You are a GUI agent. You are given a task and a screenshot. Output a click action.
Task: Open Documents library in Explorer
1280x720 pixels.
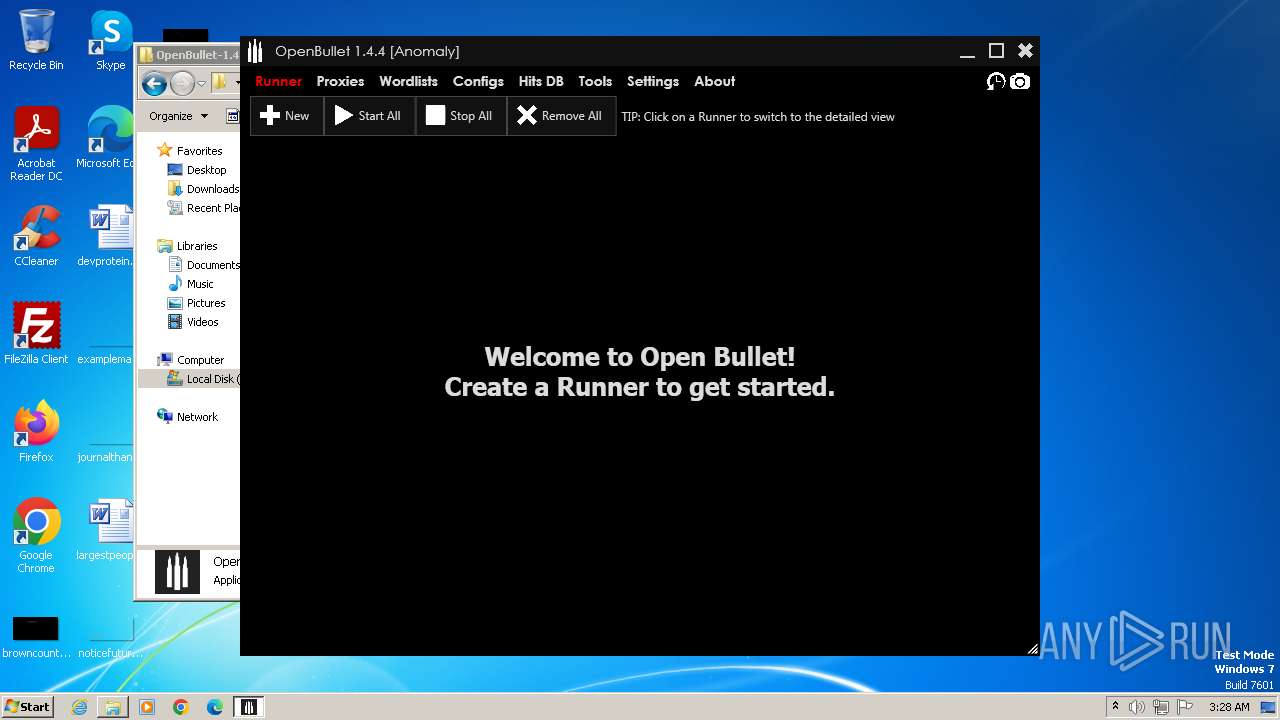(203, 265)
